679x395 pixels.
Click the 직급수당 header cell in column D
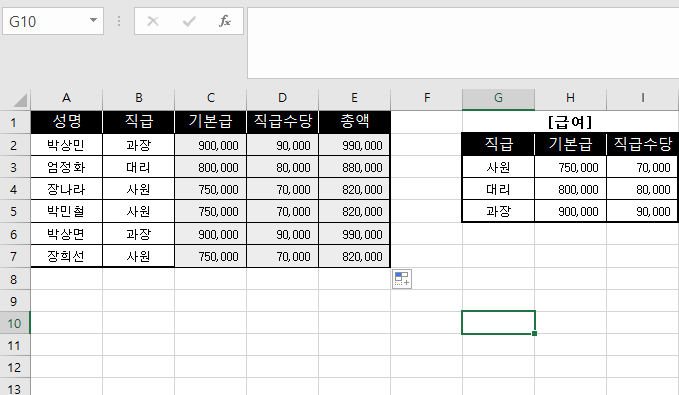coord(282,122)
